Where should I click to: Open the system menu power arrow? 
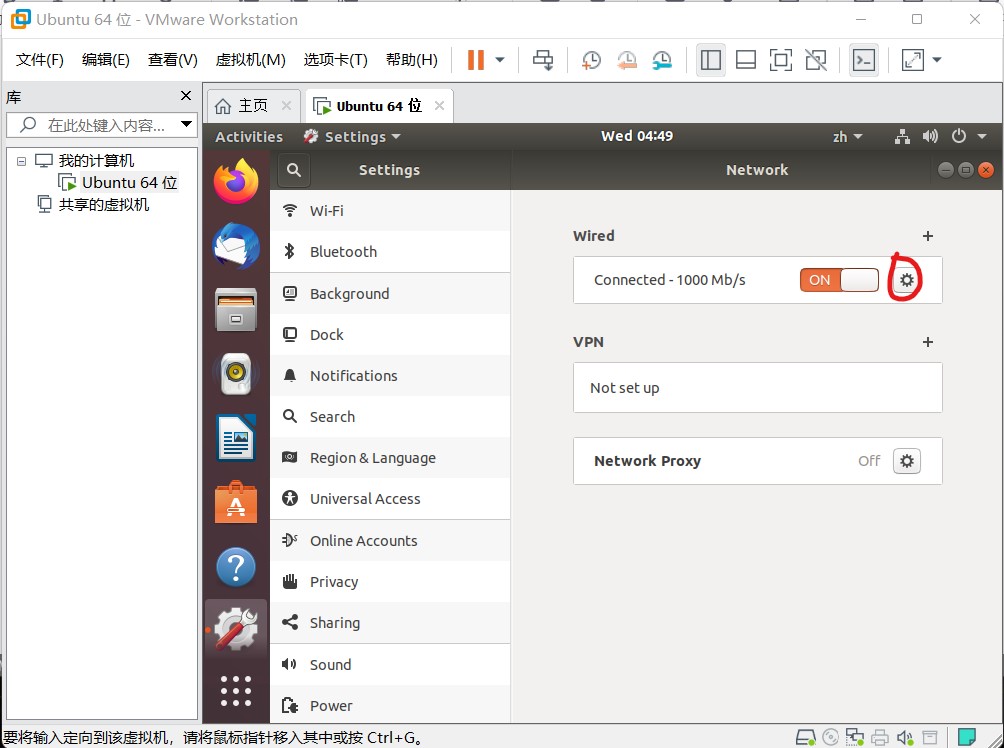point(982,136)
